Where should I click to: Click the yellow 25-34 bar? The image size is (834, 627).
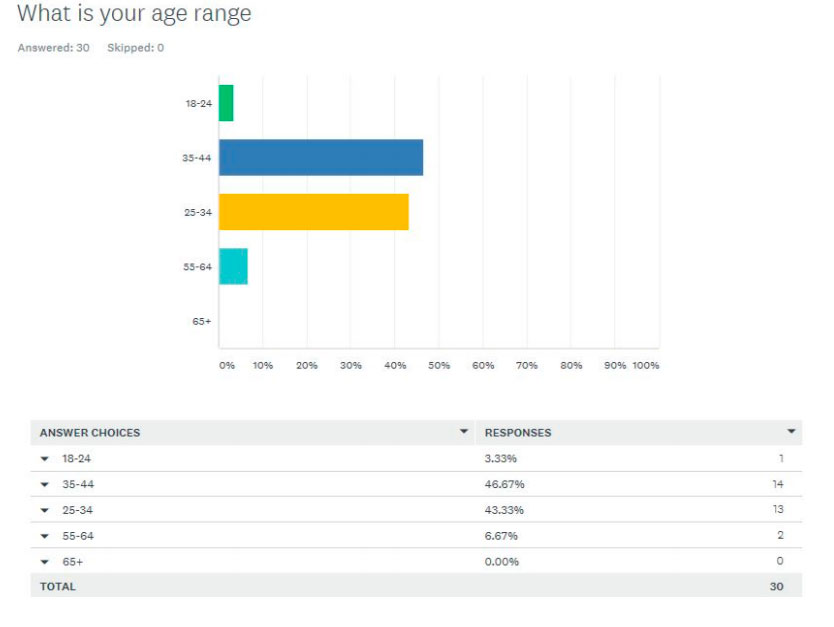click(313, 212)
